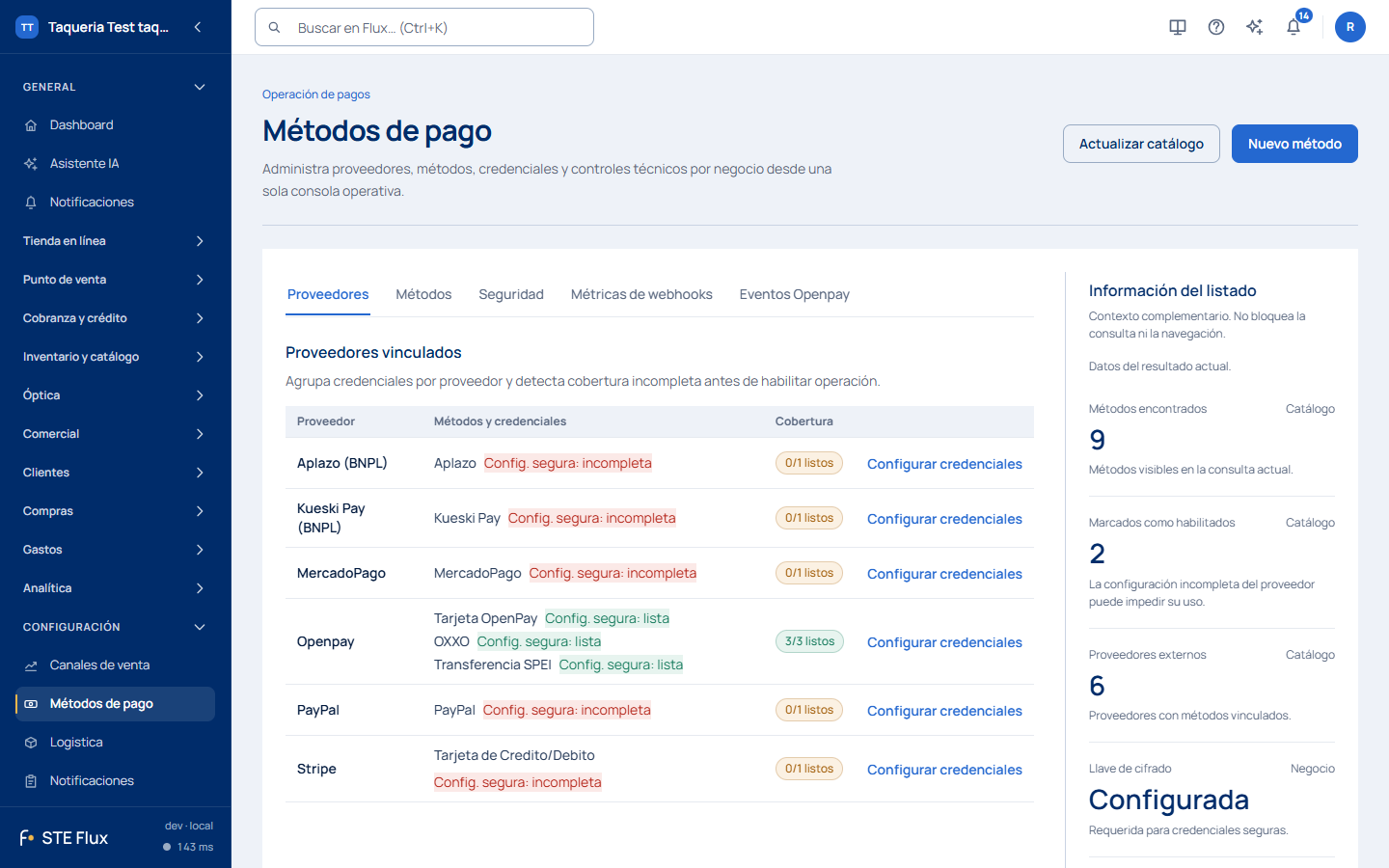
Task: Click the PayPal 0/1 listos badge
Action: point(809,710)
